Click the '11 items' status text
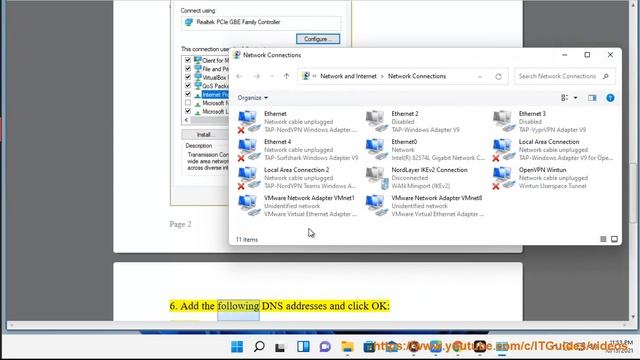 247,240
